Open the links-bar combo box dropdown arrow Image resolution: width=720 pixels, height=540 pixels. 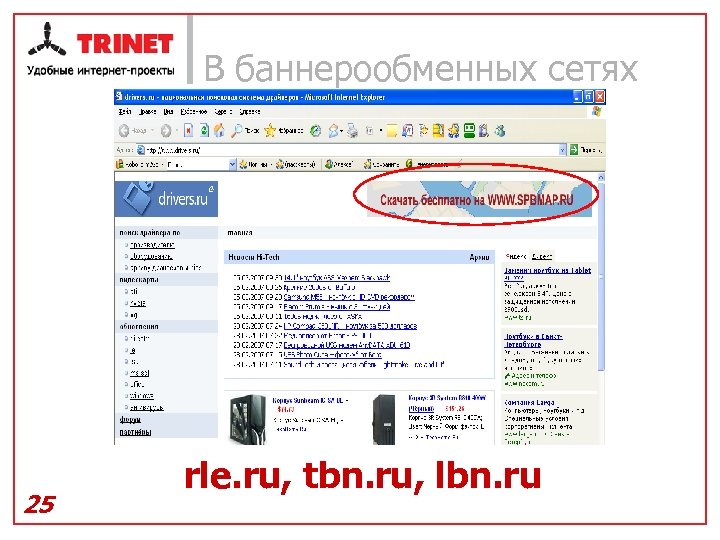232,164
